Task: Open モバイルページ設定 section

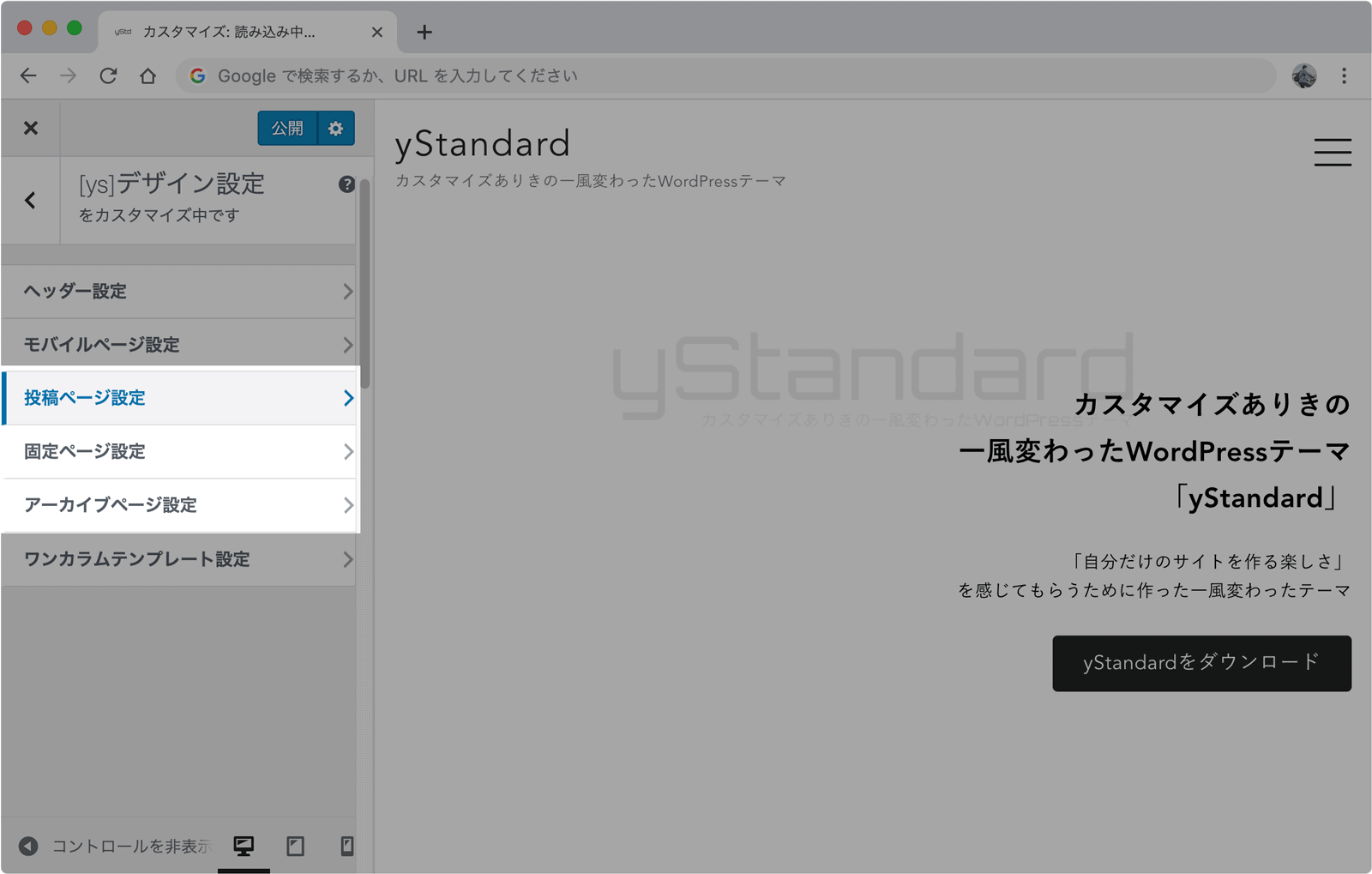Action: (178, 344)
